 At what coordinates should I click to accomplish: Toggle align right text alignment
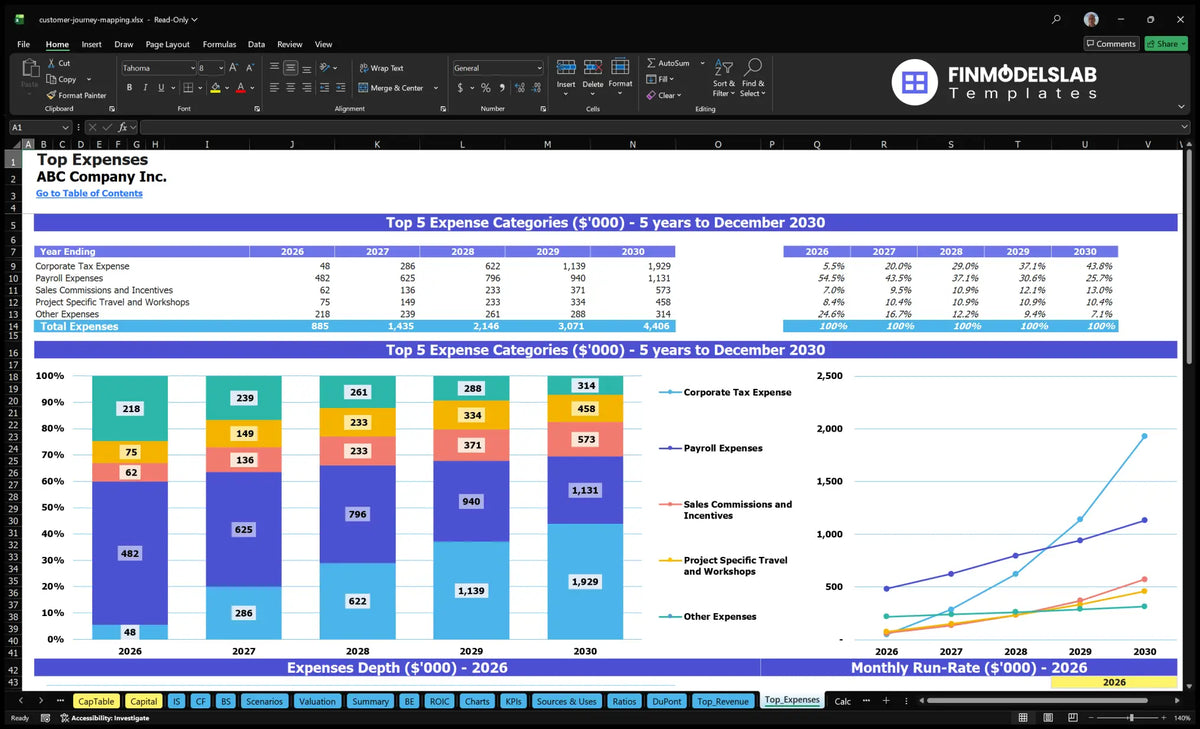click(306, 88)
